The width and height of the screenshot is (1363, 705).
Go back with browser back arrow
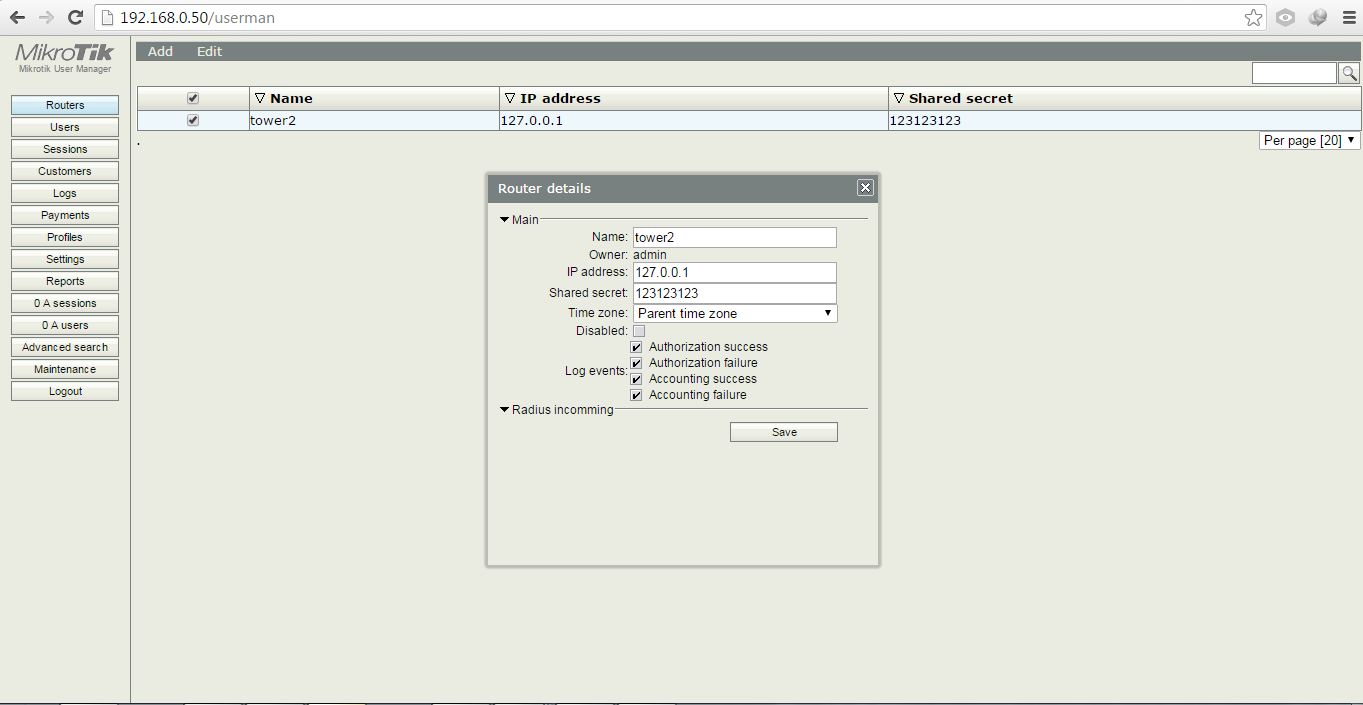coord(17,17)
